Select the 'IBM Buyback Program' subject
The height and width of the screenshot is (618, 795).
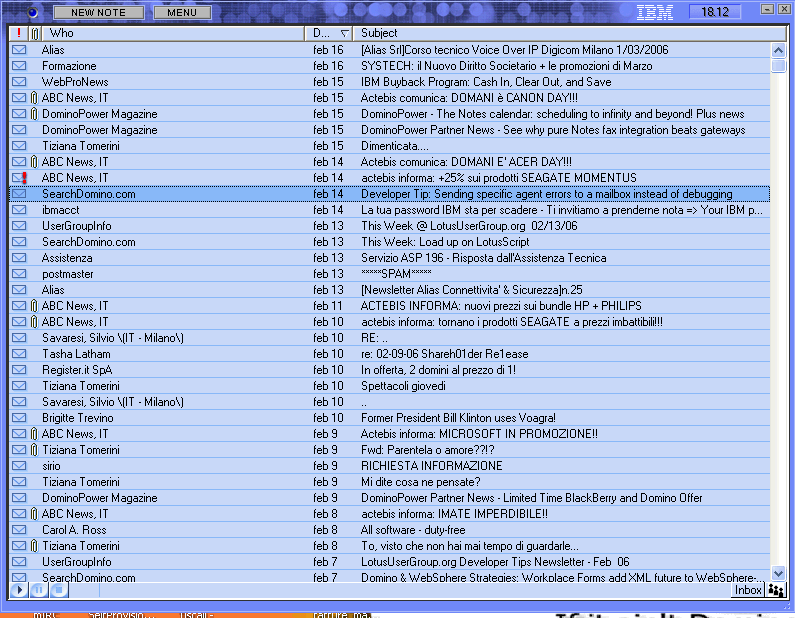point(486,82)
